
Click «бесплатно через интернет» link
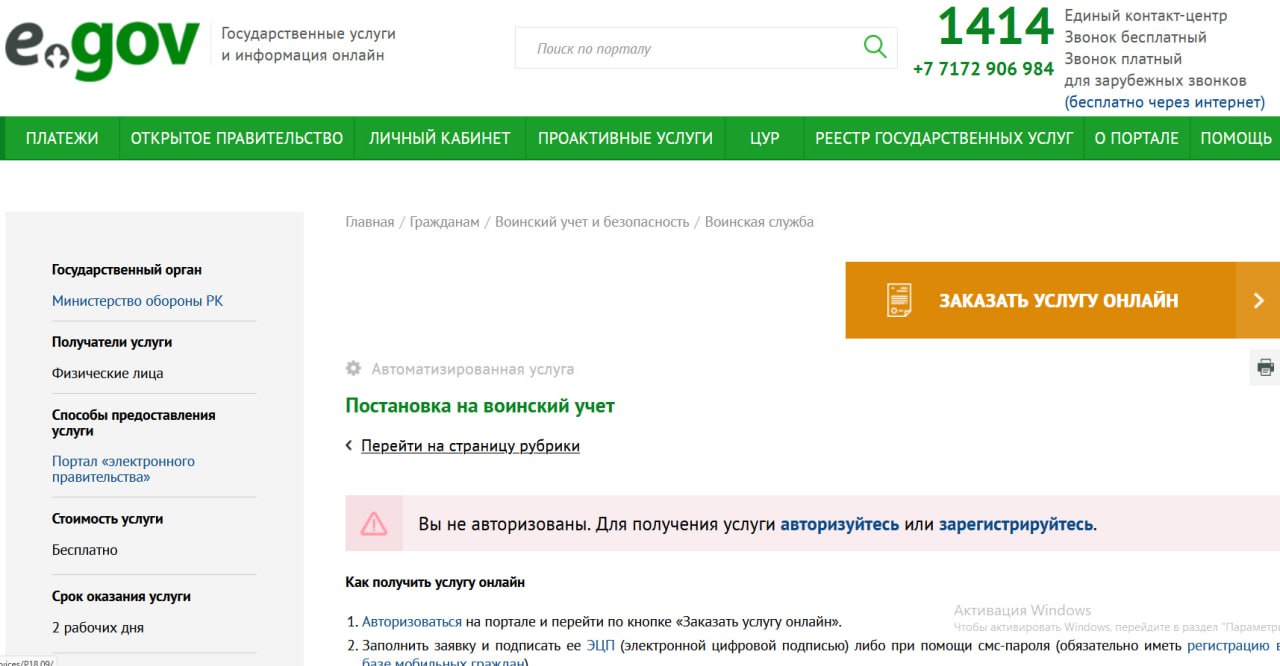1165,102
